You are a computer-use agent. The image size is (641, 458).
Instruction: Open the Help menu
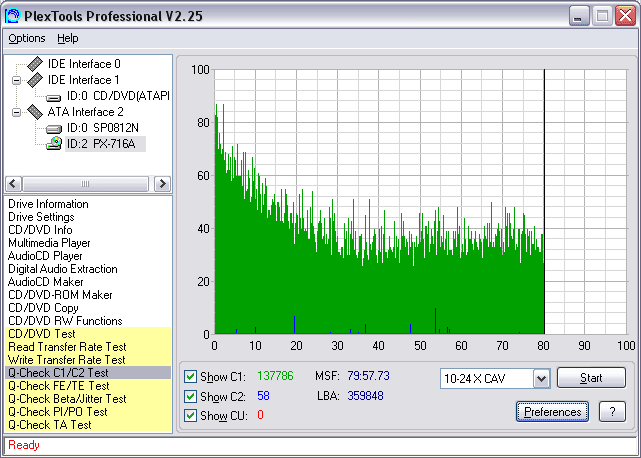click(68, 38)
